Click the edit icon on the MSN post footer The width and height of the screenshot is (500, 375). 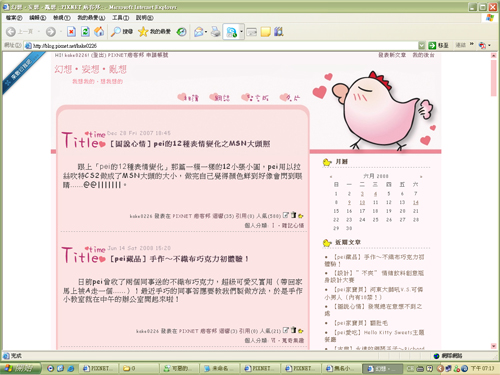[x=286, y=215]
